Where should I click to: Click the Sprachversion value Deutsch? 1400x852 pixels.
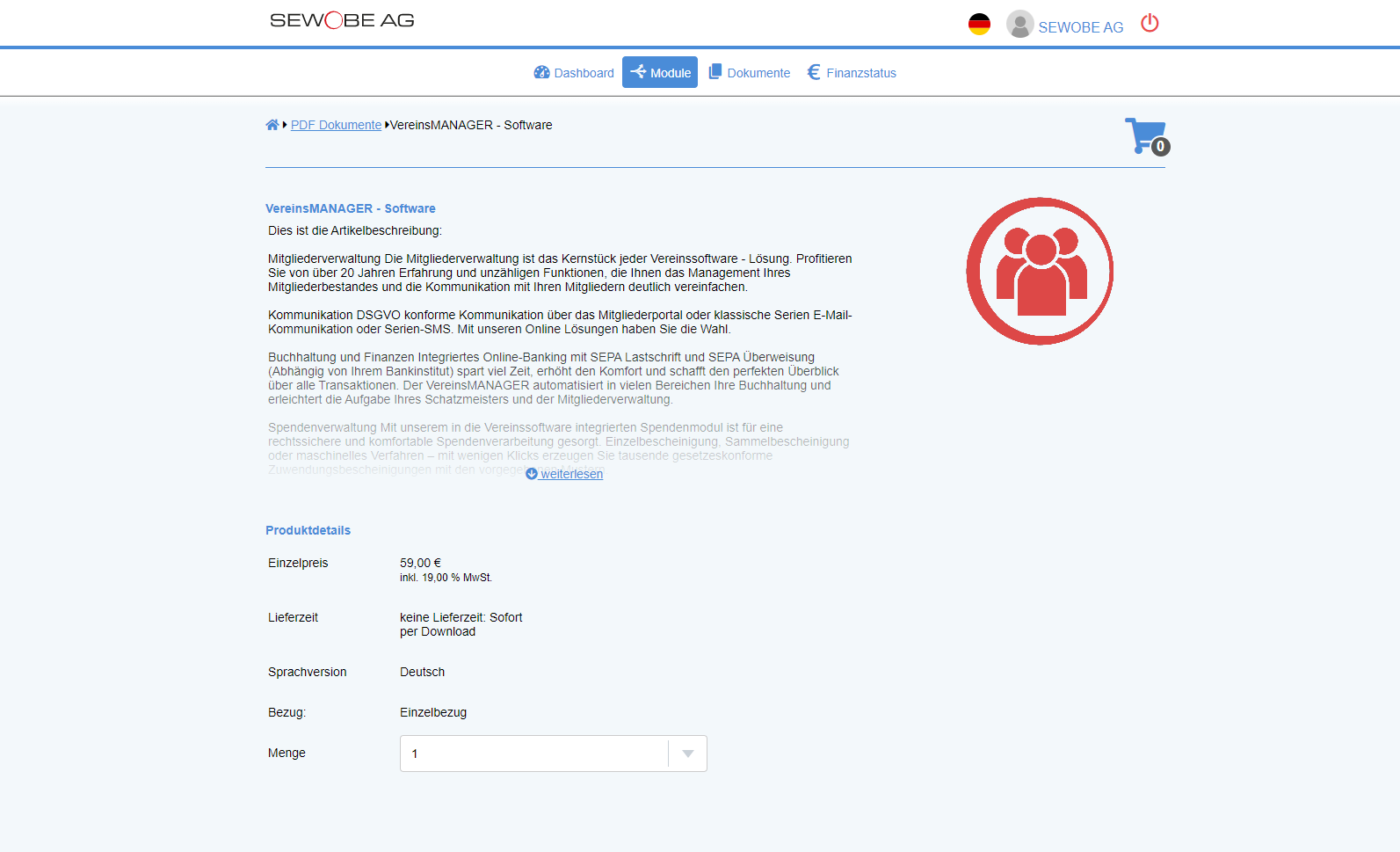pyautogui.click(x=422, y=672)
